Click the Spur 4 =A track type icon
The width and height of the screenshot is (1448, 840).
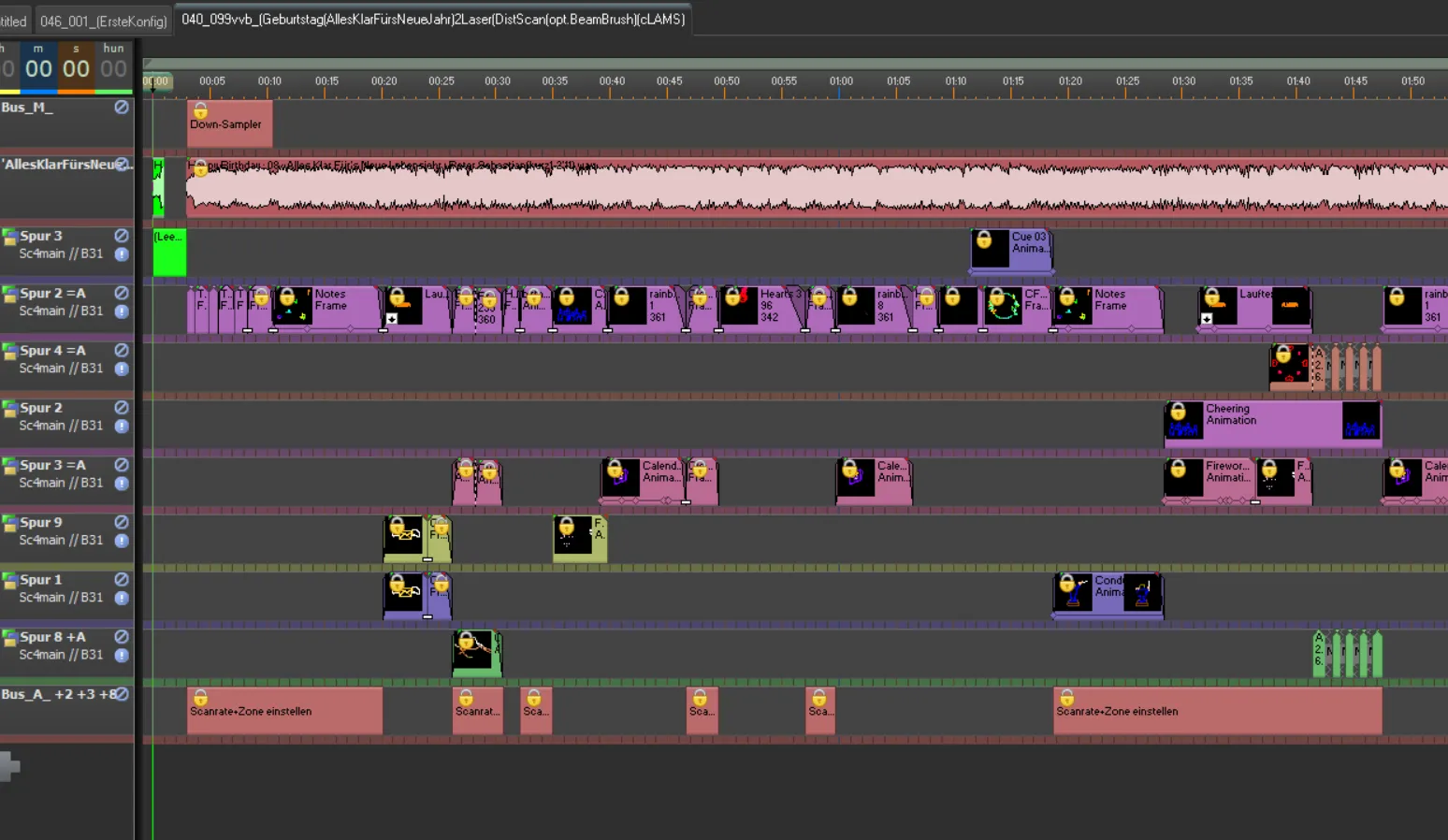9,352
